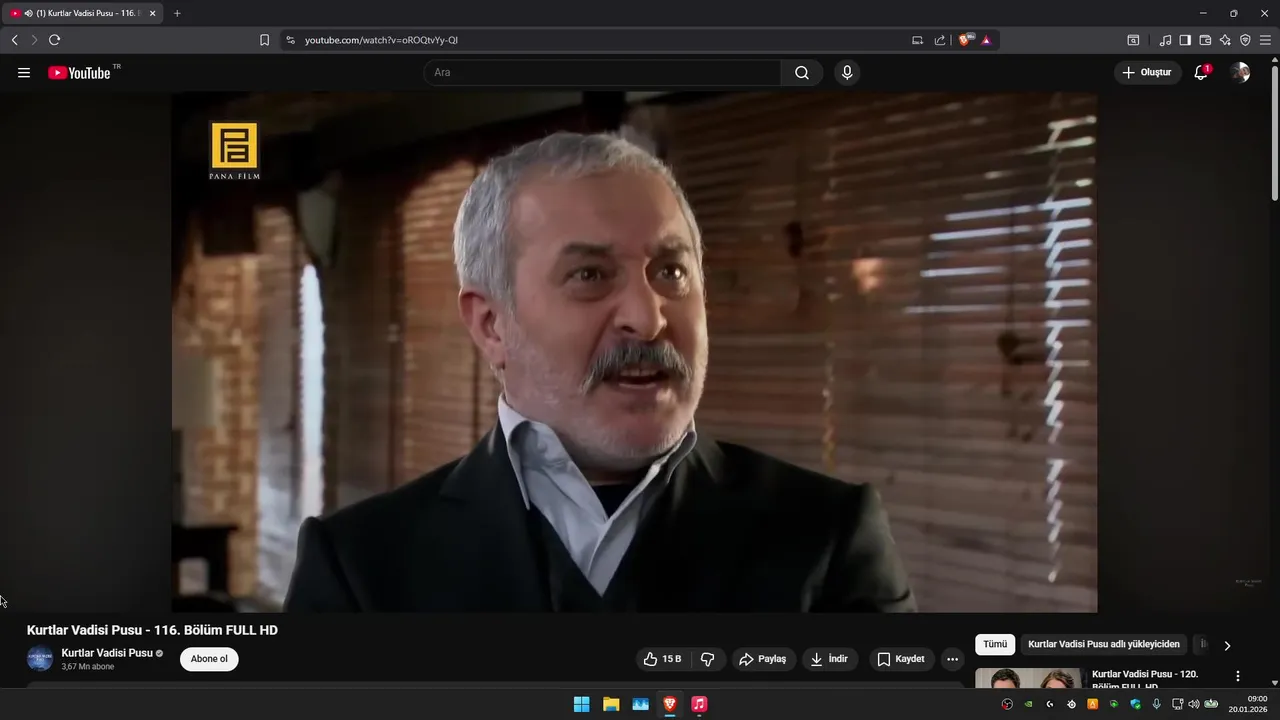Open the tray microphone indicator
The image size is (1280, 720).
(1156, 704)
